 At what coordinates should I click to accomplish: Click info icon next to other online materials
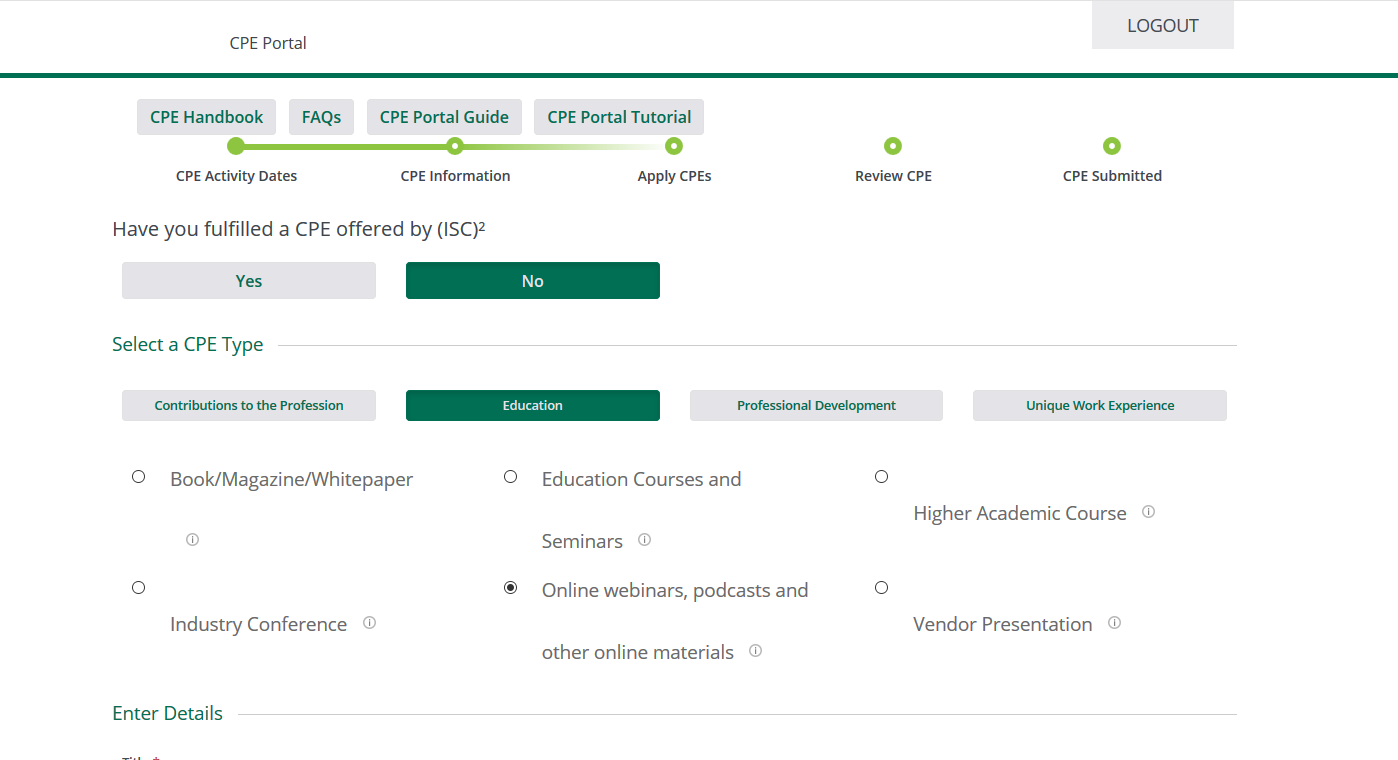coord(755,651)
